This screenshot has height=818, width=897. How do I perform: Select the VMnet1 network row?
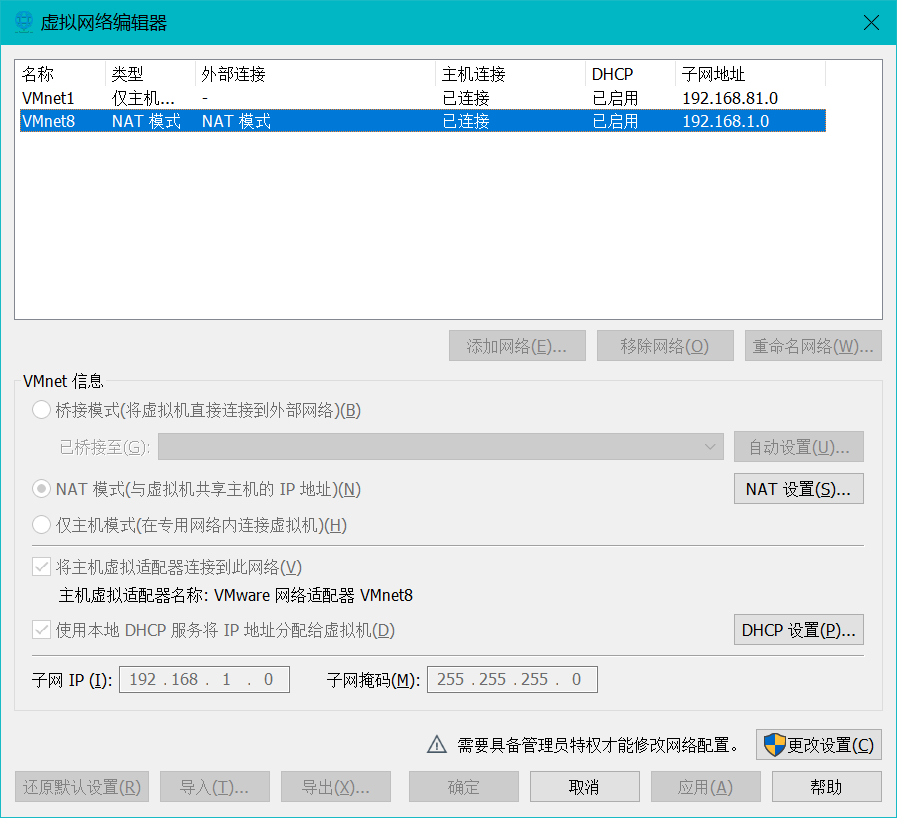[423, 98]
